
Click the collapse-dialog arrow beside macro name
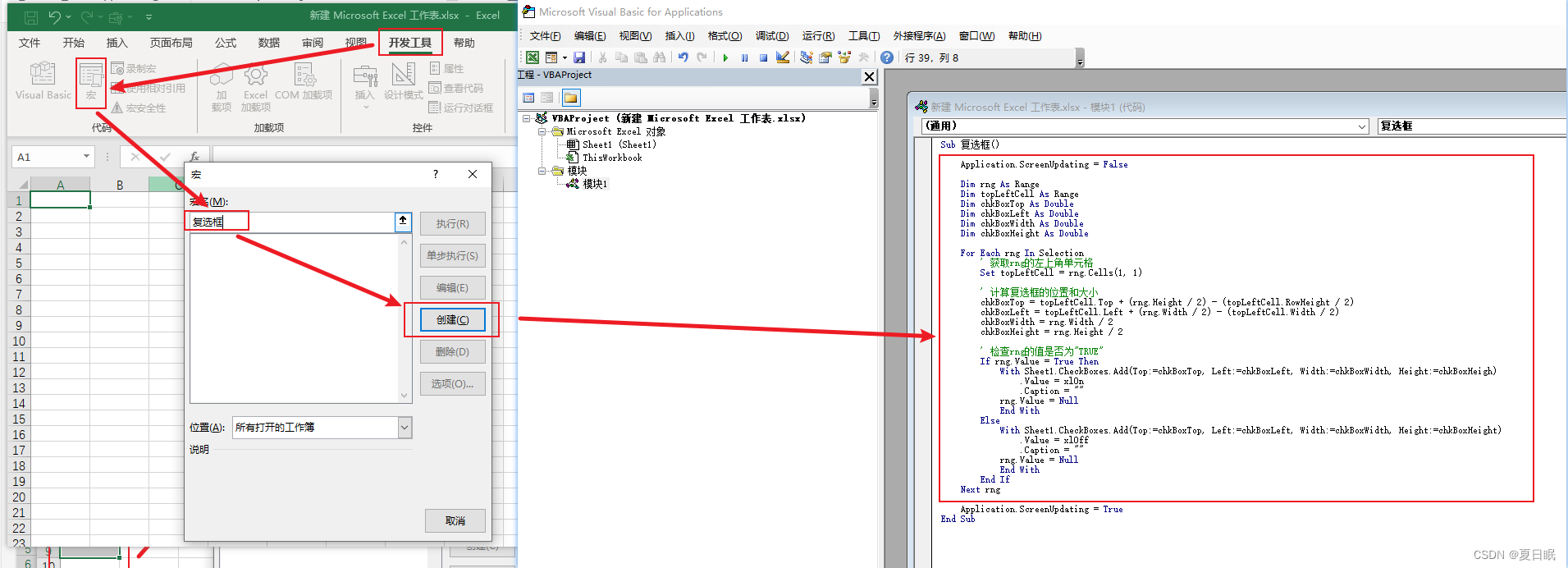point(403,222)
